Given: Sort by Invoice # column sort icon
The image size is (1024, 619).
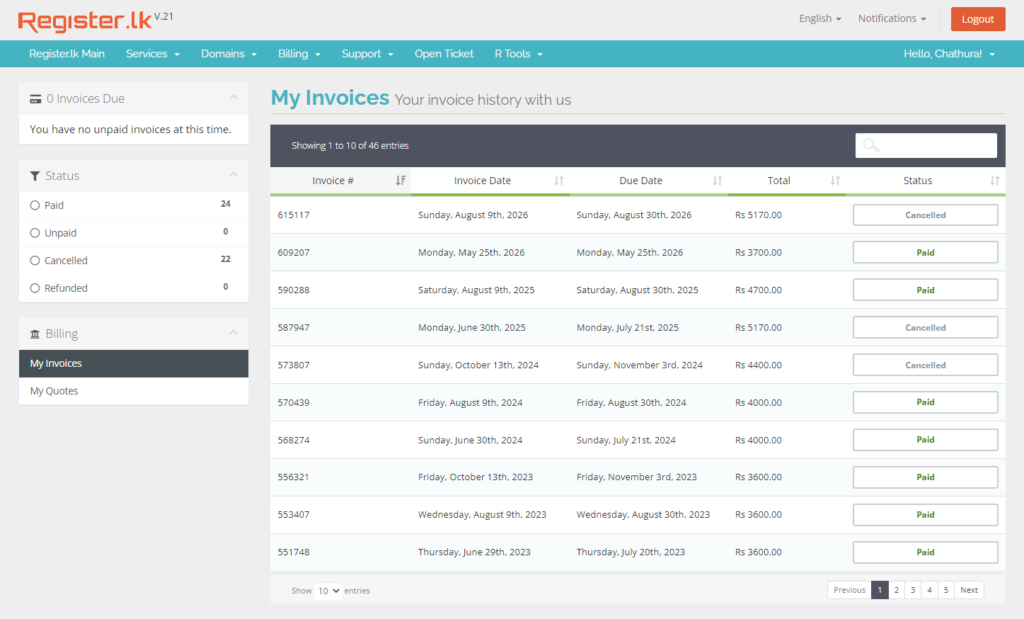Looking at the screenshot, I should coord(400,181).
